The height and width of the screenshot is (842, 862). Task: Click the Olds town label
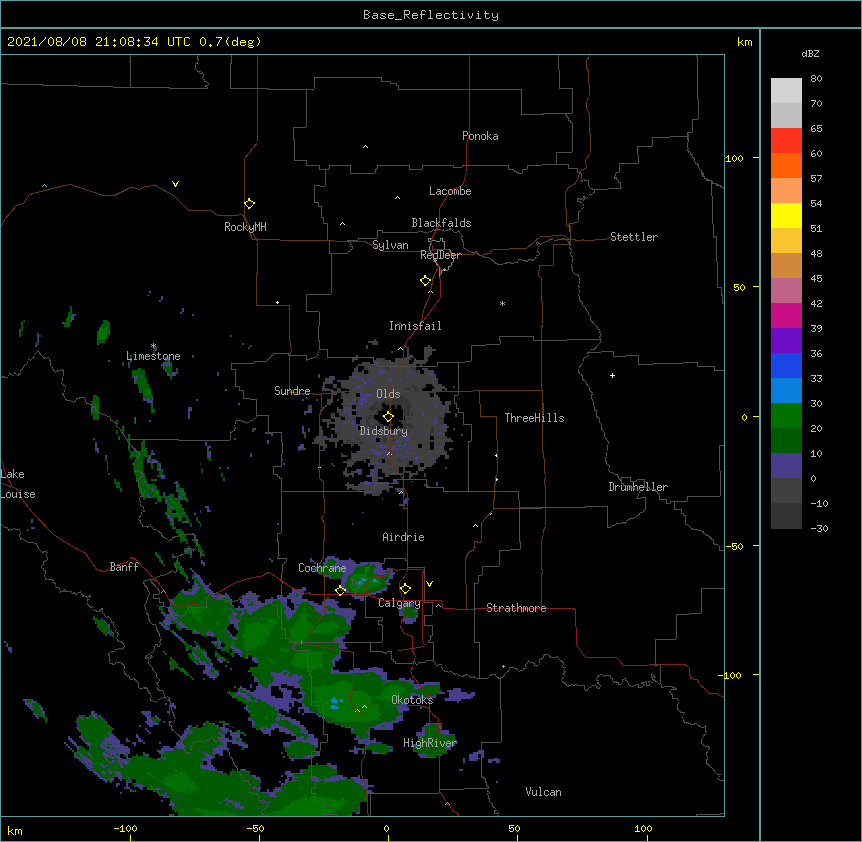(388, 394)
